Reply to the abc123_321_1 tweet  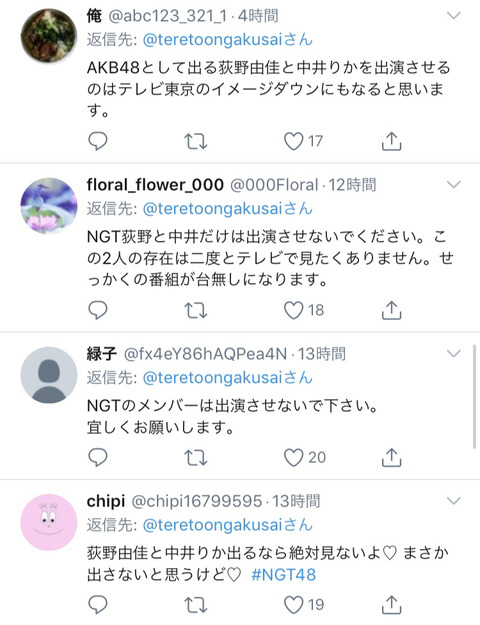pyautogui.click(x=98, y=141)
